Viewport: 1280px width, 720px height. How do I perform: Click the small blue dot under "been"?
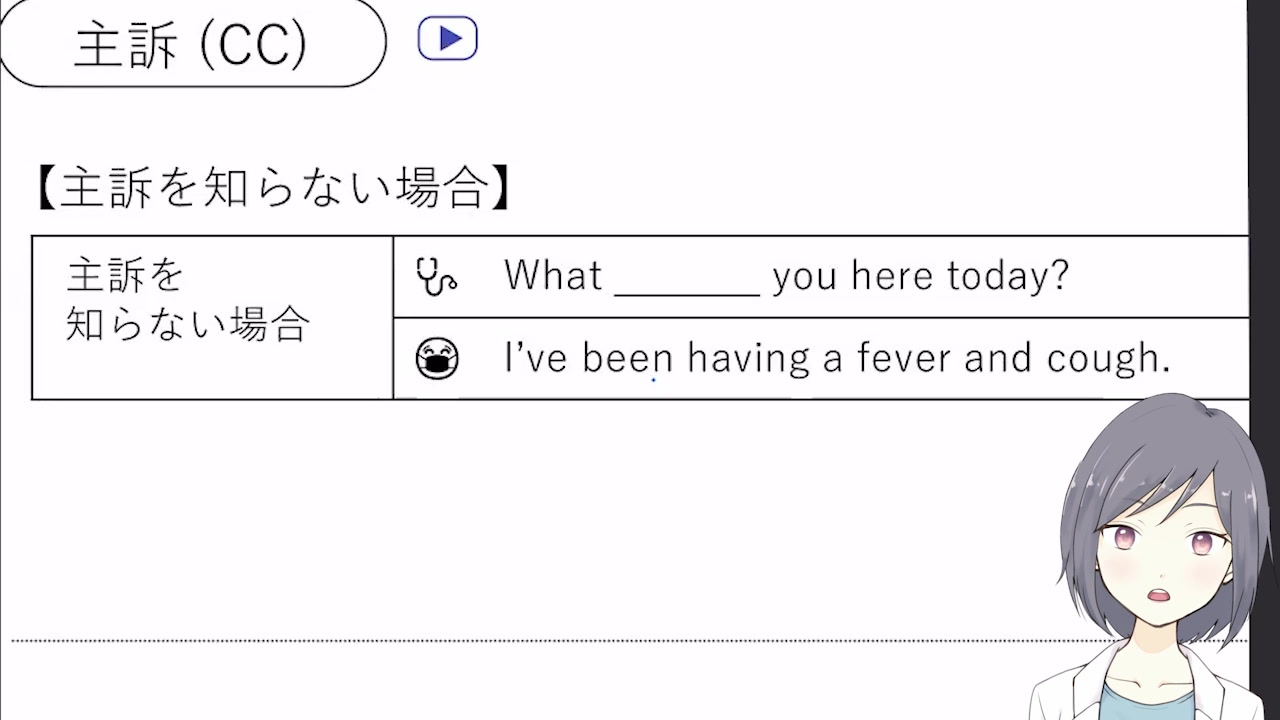654,380
